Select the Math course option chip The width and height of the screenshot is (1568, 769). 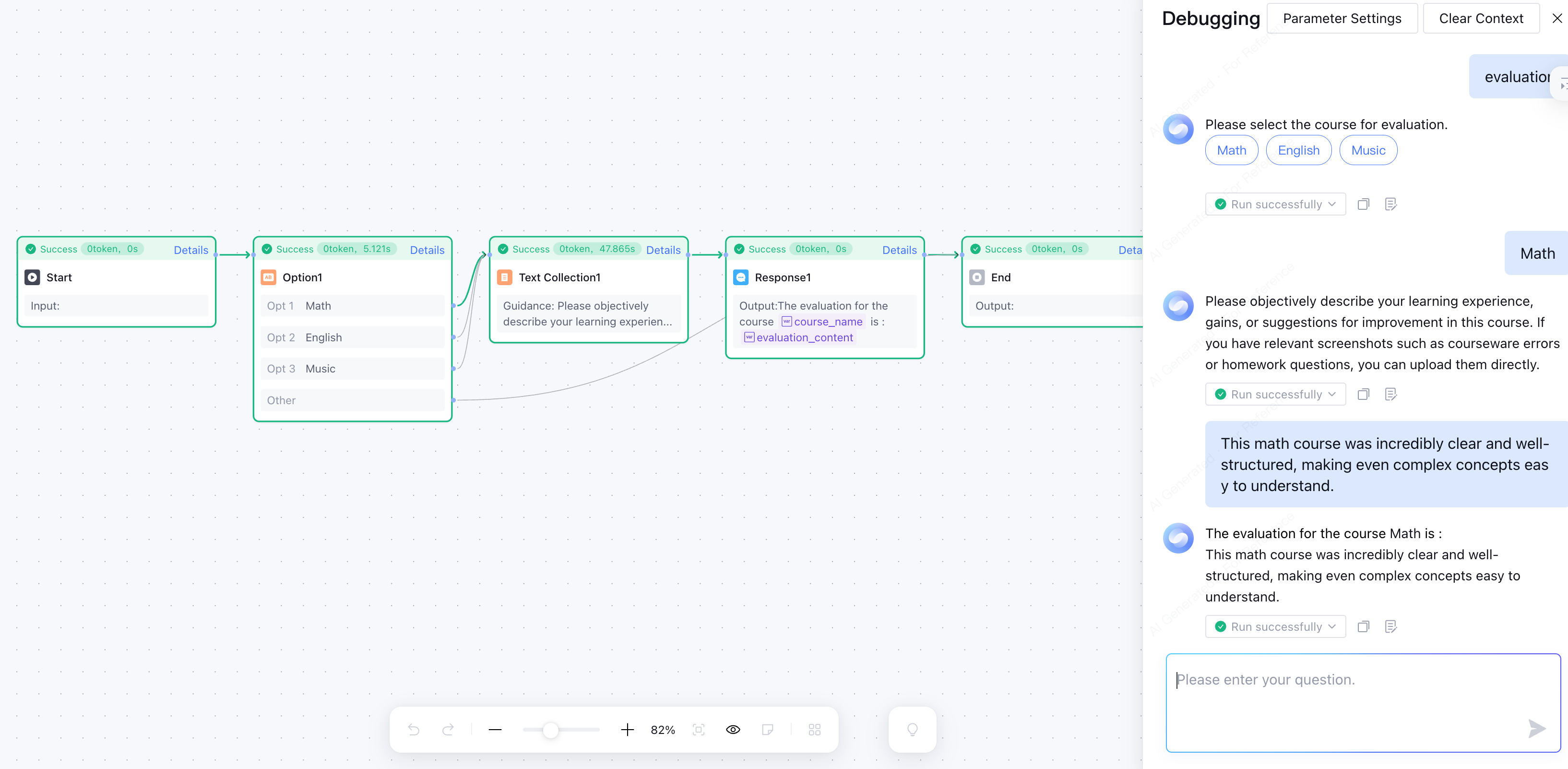[1231, 150]
